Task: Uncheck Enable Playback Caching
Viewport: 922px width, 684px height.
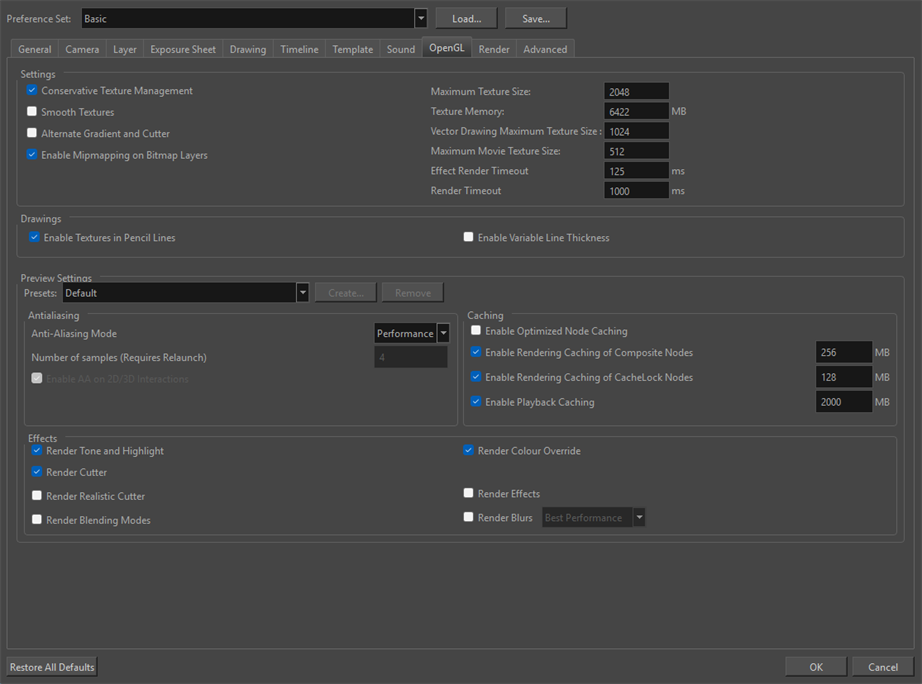Action: pyautogui.click(x=476, y=402)
